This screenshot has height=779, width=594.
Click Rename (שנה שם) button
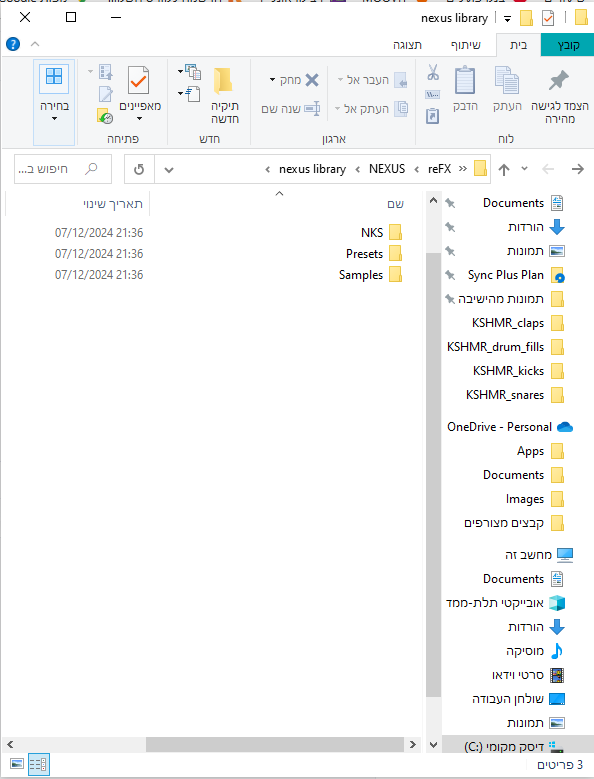[x=291, y=109]
